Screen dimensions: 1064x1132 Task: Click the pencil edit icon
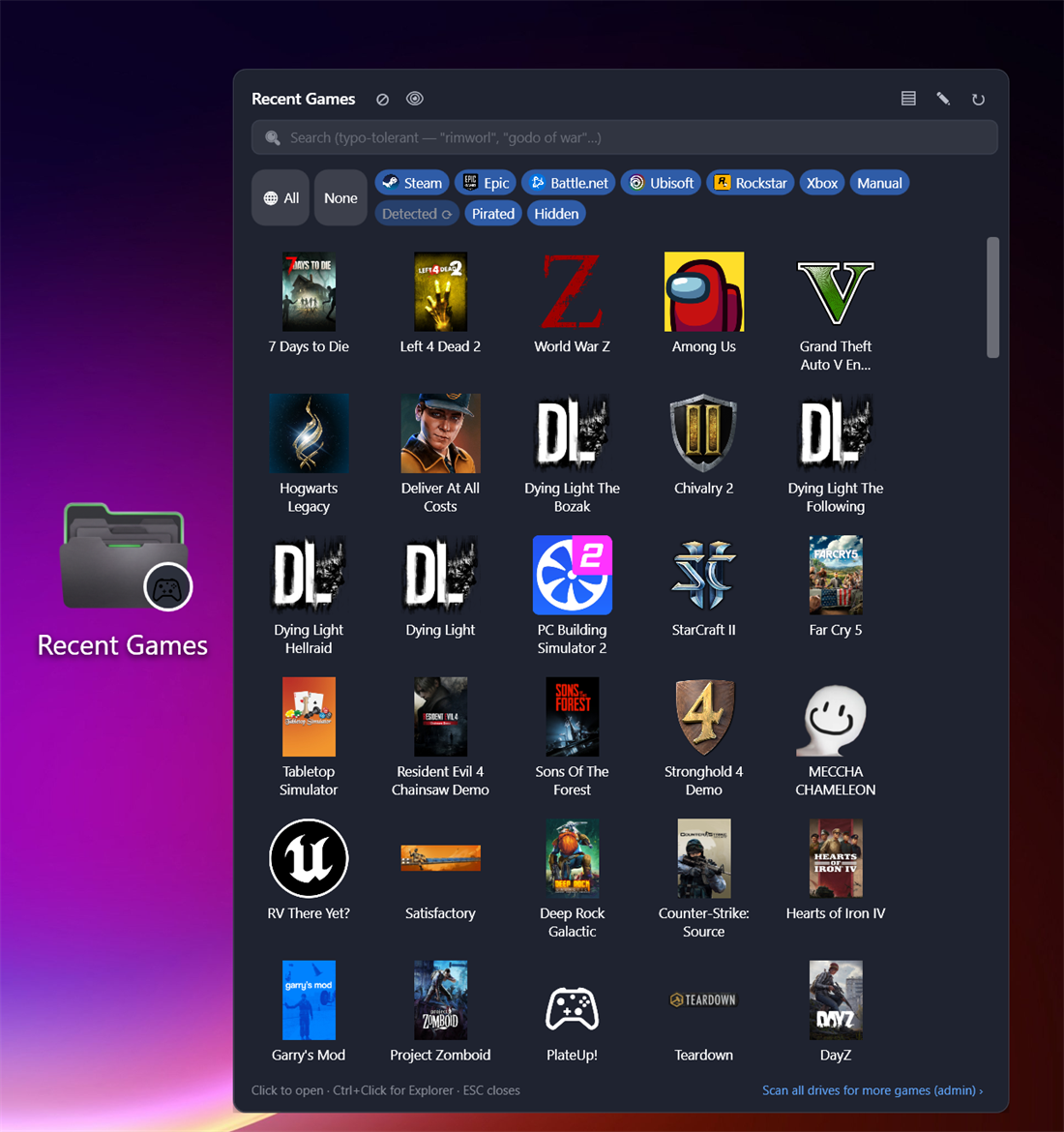(x=943, y=98)
